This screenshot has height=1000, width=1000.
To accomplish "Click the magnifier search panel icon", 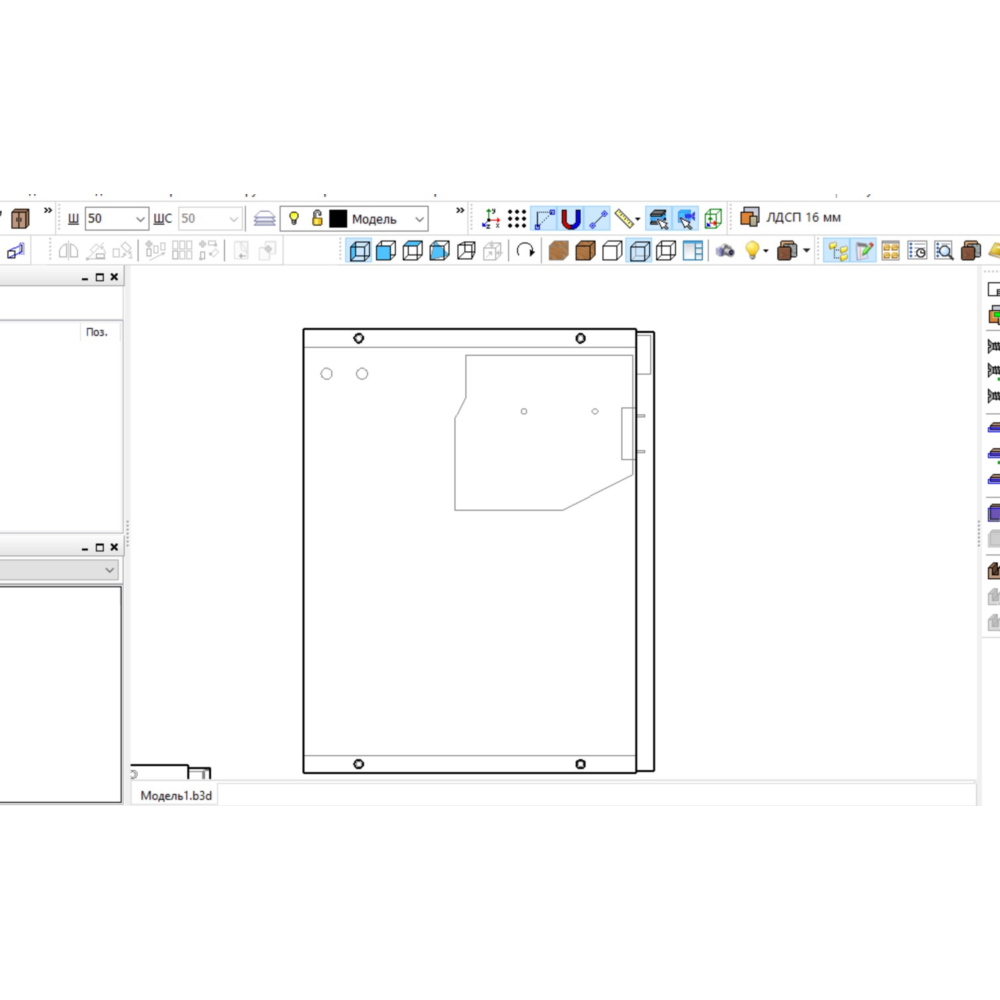I will [944, 251].
